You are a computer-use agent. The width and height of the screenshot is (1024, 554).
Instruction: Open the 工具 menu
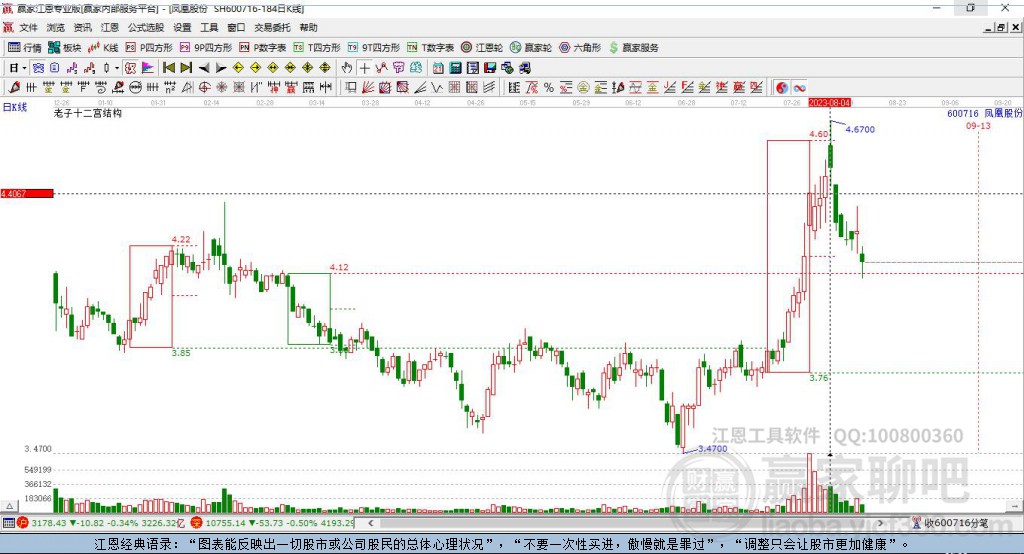pos(209,27)
